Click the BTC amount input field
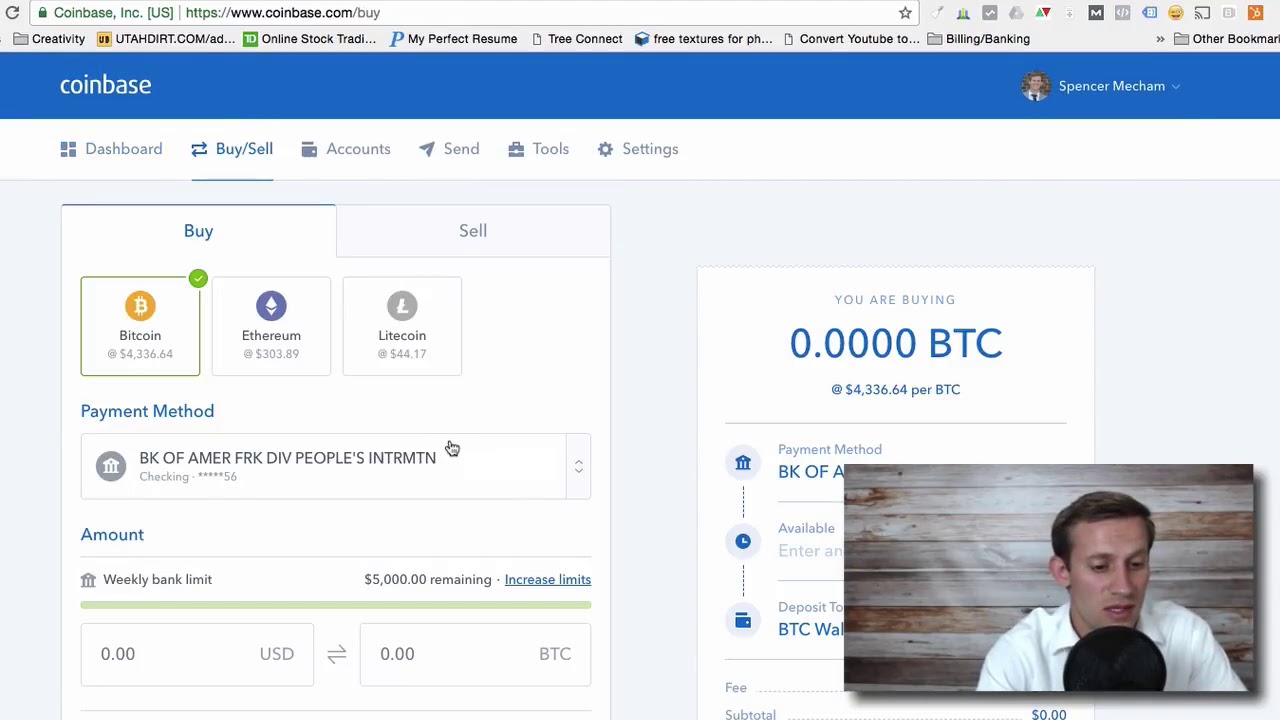Screen dimensions: 1280x720 (475, 654)
